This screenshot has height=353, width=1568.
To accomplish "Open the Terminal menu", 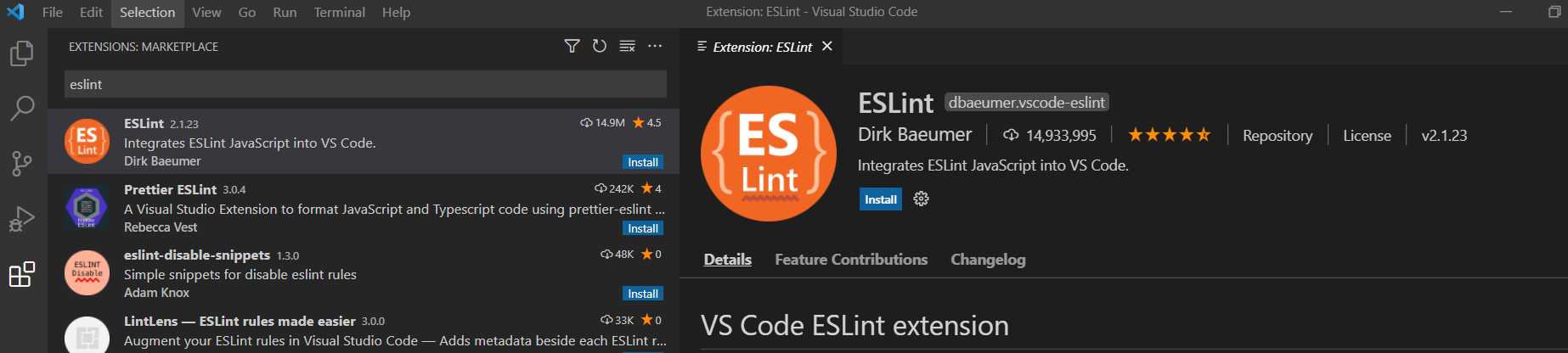I will pyautogui.click(x=340, y=12).
